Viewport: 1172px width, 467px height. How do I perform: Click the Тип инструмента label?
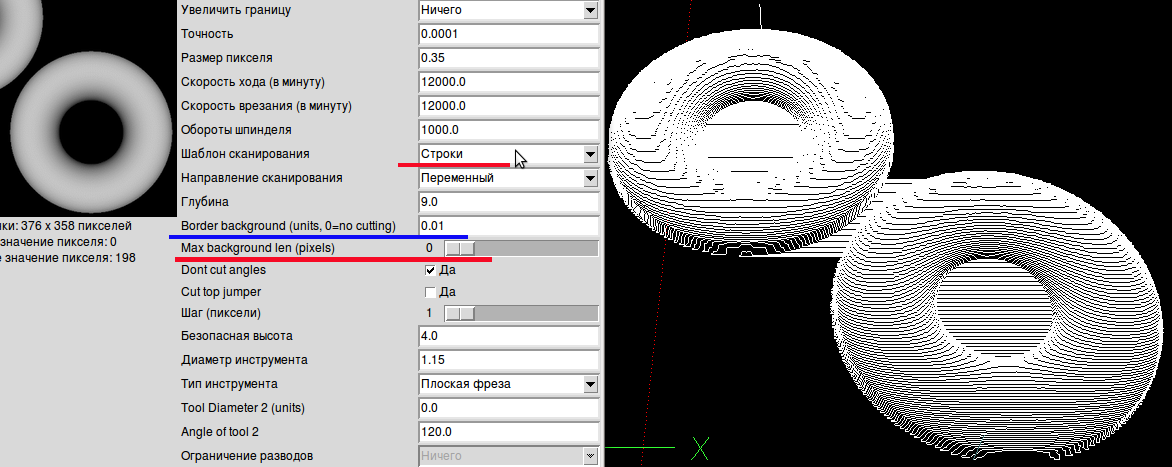(x=229, y=384)
